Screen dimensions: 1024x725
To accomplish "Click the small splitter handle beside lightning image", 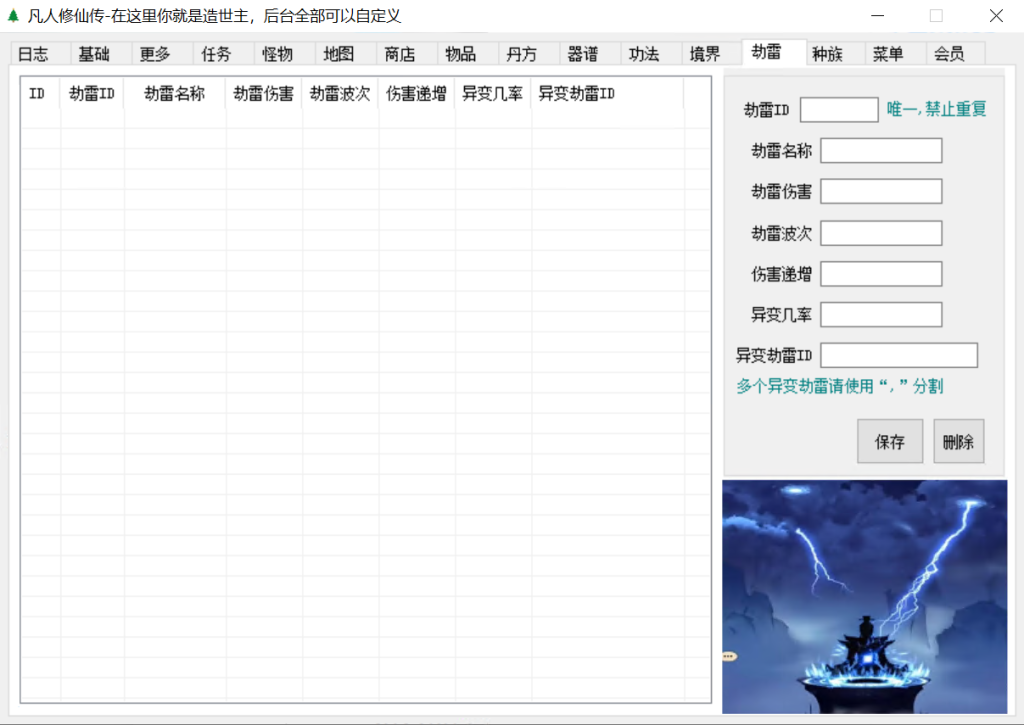I will tap(728, 656).
